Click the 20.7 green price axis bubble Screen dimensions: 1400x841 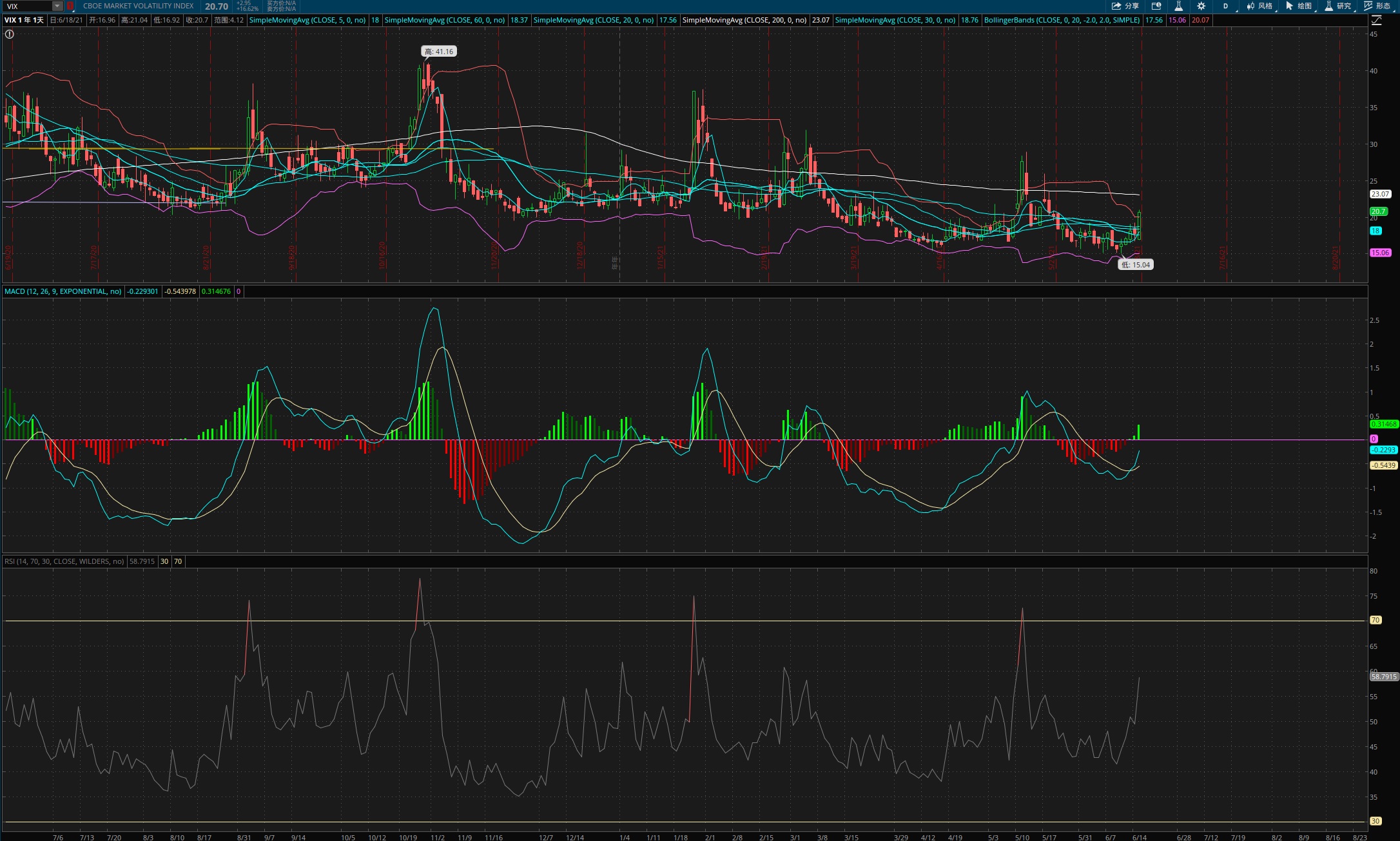1378,211
